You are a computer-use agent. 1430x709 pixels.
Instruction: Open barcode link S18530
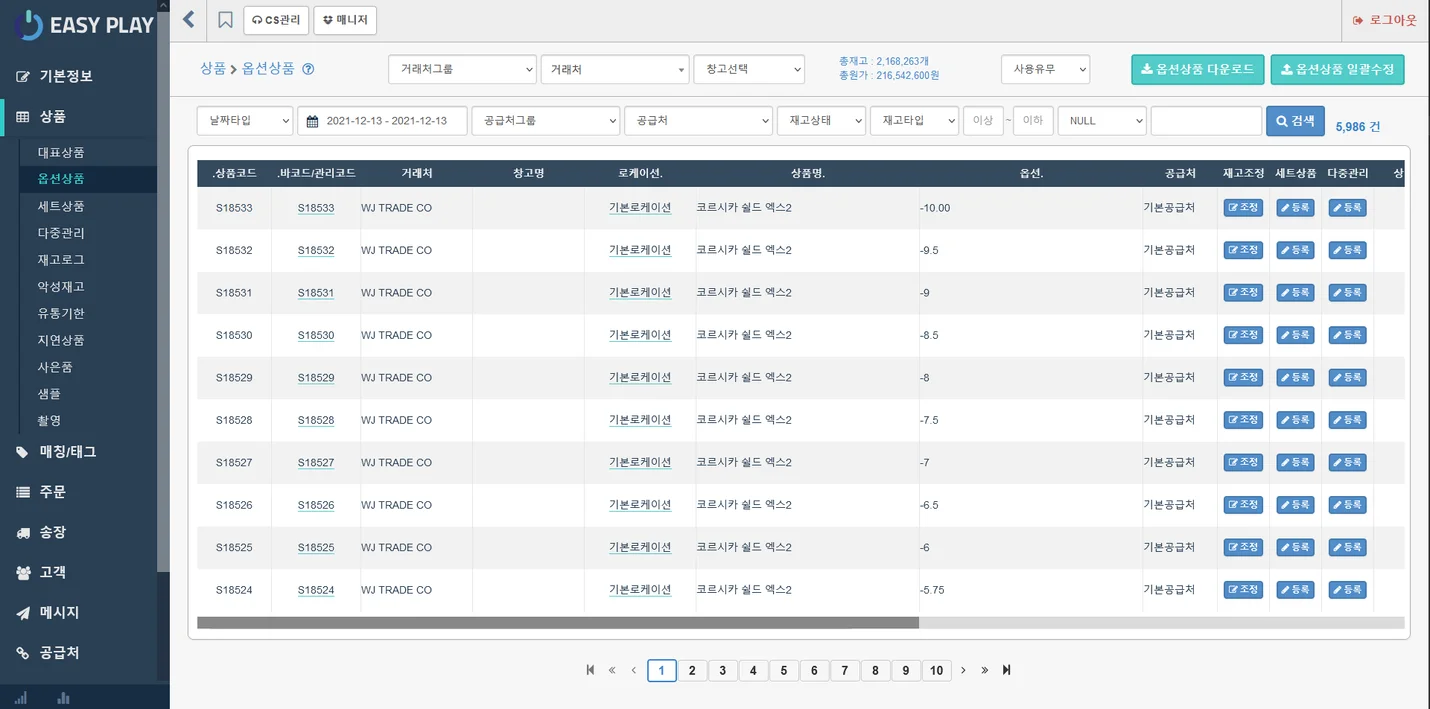click(316, 336)
